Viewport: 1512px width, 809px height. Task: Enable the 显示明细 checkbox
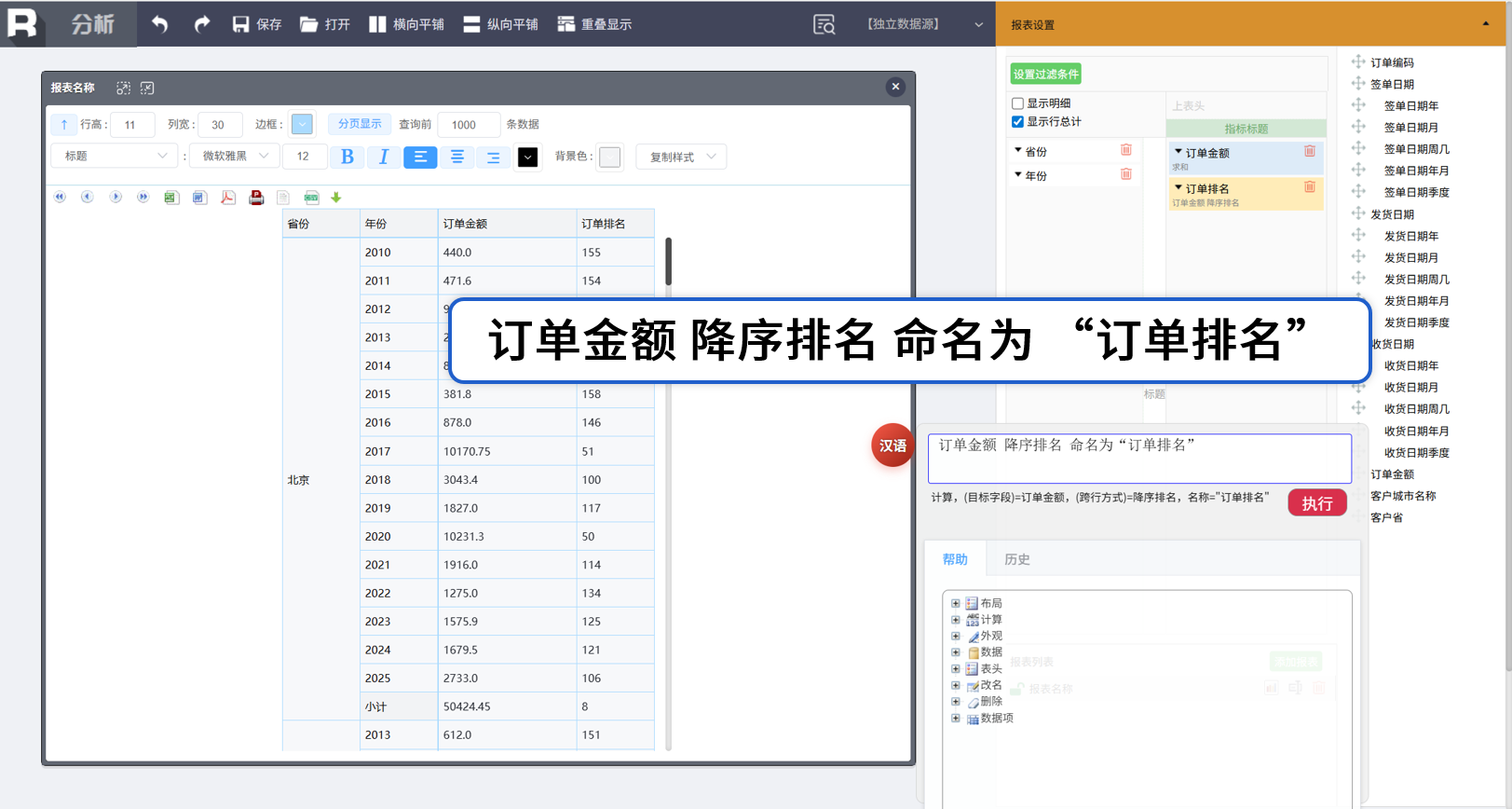(1018, 103)
